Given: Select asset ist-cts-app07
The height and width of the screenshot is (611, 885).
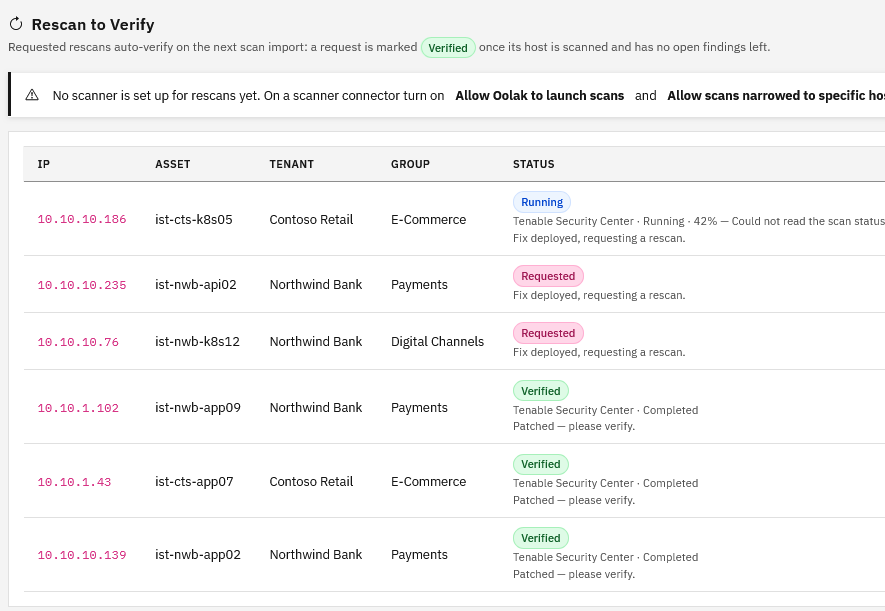Looking at the screenshot, I should click(x=194, y=481).
